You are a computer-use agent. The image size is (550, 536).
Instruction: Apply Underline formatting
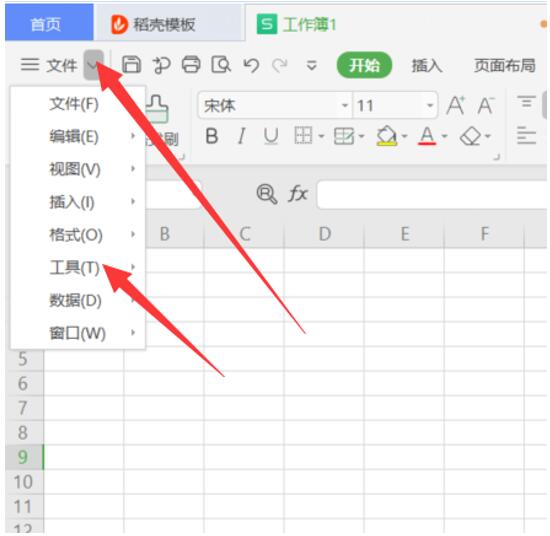tap(271, 136)
